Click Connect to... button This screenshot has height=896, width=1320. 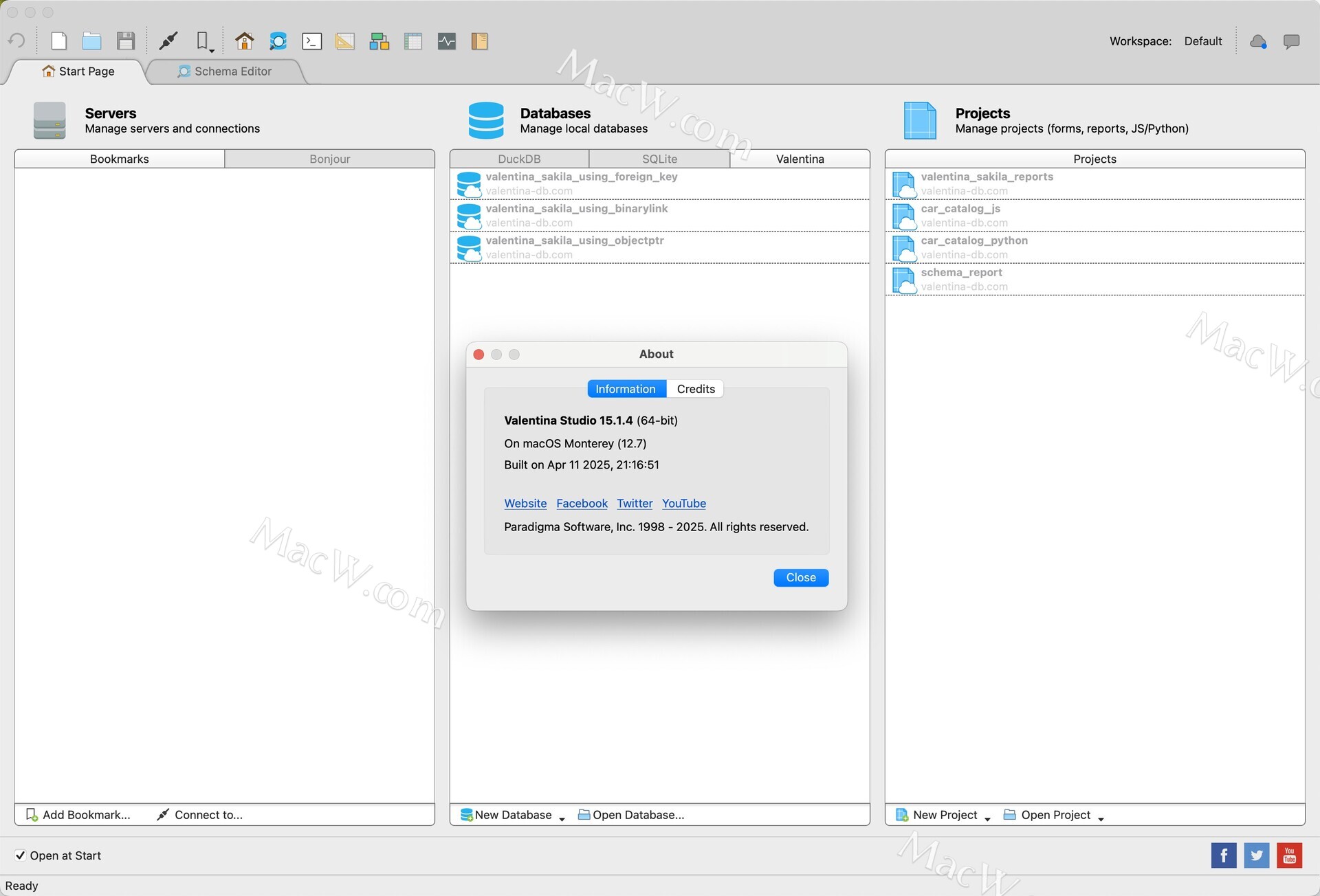click(199, 815)
